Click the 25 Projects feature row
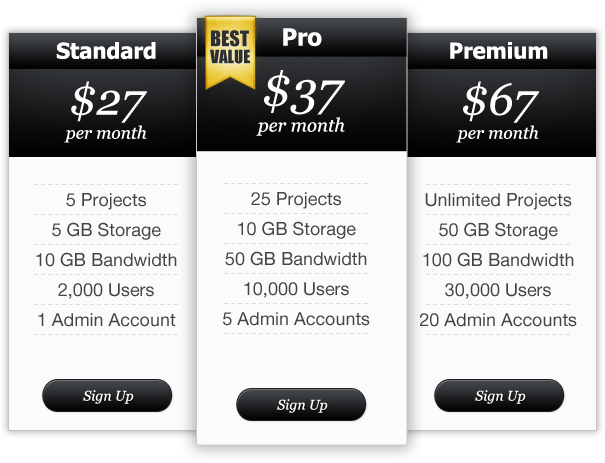Viewport: 605px width, 463px height. 296,199
